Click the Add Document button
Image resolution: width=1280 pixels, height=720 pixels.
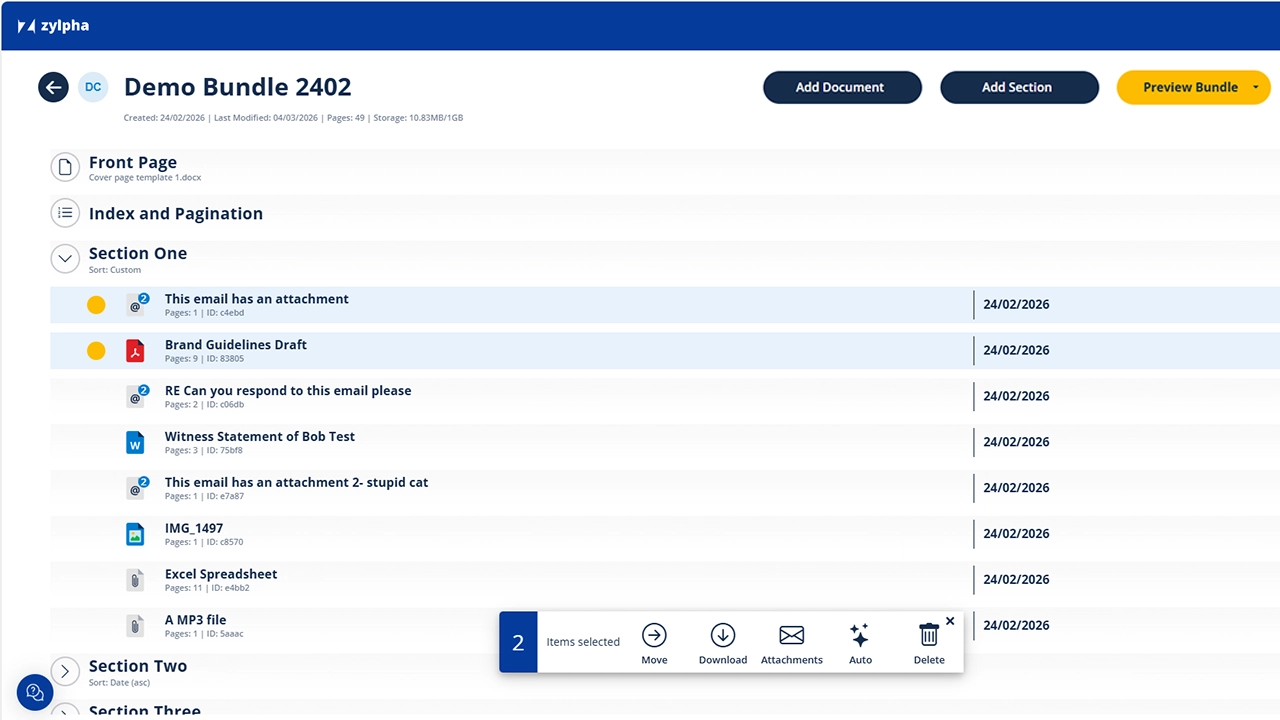[x=842, y=87]
